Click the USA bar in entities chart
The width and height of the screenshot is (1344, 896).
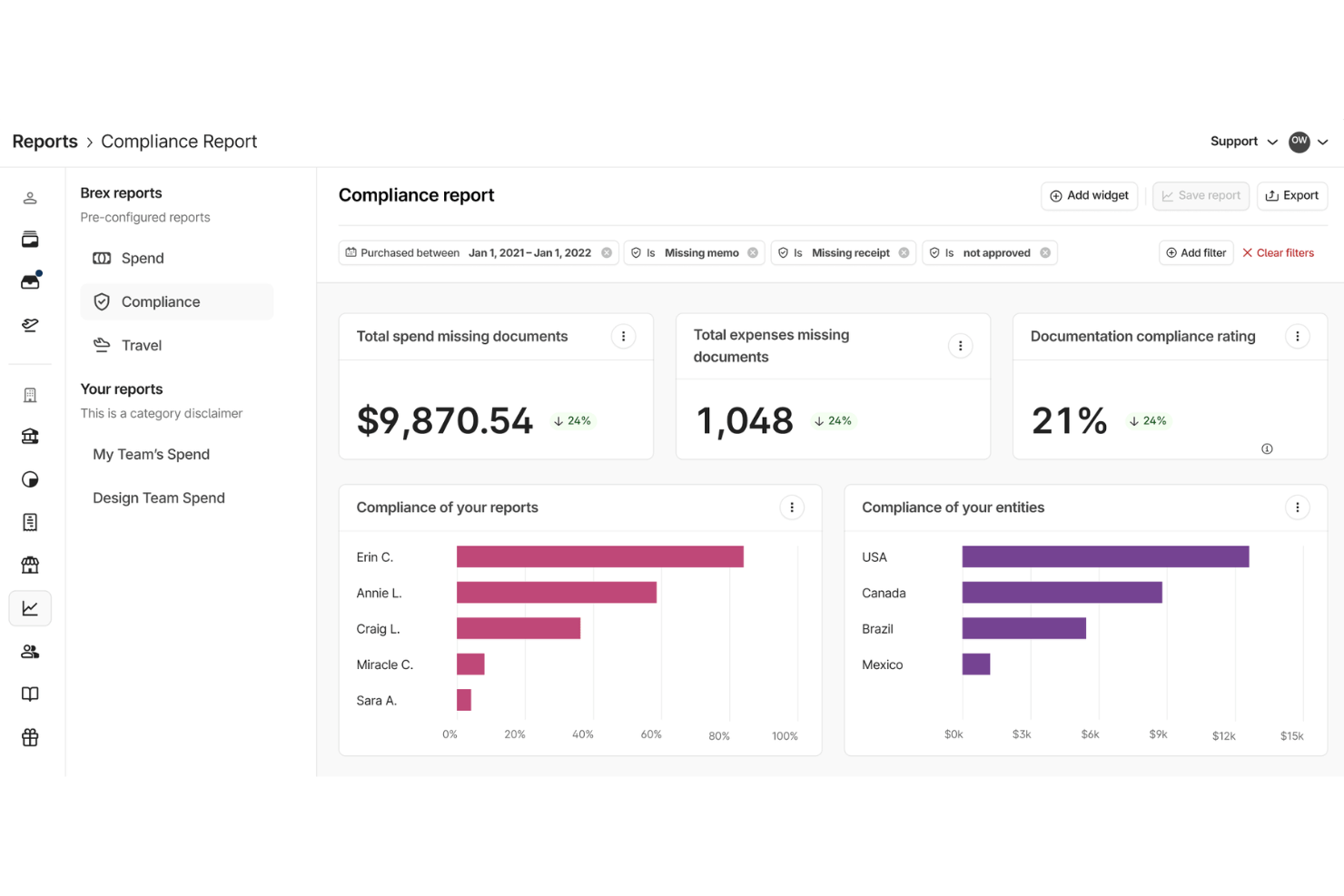coord(1105,556)
